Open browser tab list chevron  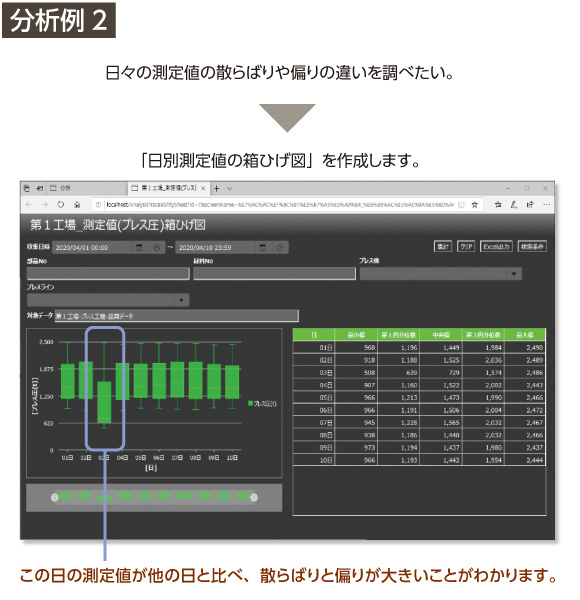(230, 188)
